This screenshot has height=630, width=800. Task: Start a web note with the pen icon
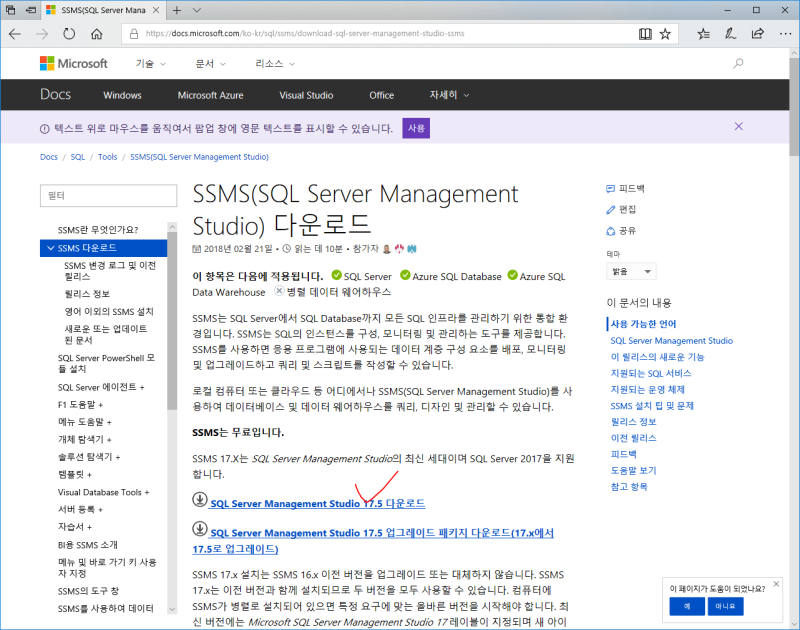[733, 33]
